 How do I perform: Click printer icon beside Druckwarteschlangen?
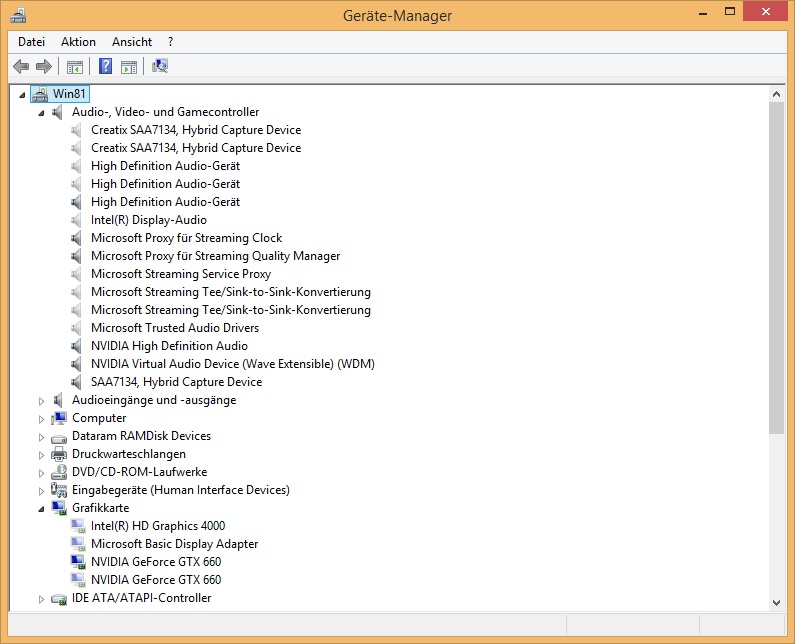(59, 454)
